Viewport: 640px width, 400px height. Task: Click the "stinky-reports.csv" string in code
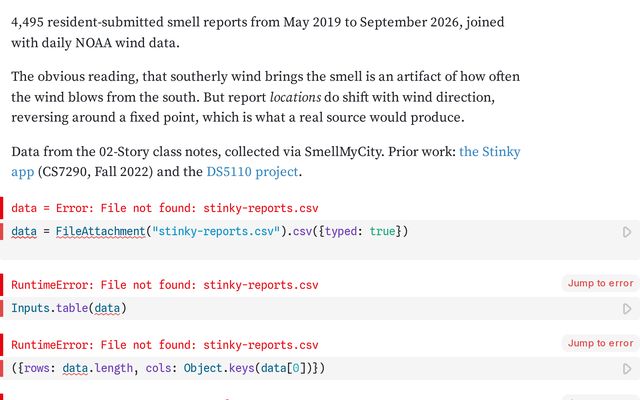point(216,231)
